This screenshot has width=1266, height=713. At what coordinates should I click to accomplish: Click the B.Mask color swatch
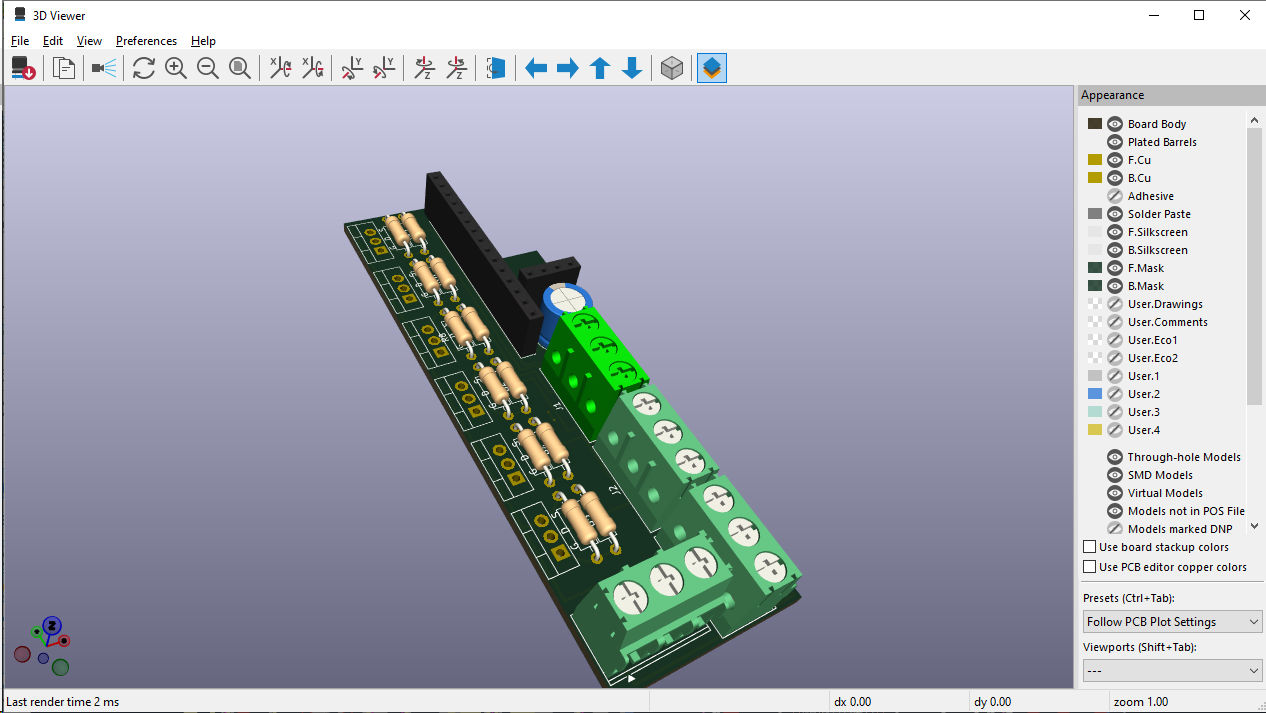pyautogui.click(x=1094, y=286)
